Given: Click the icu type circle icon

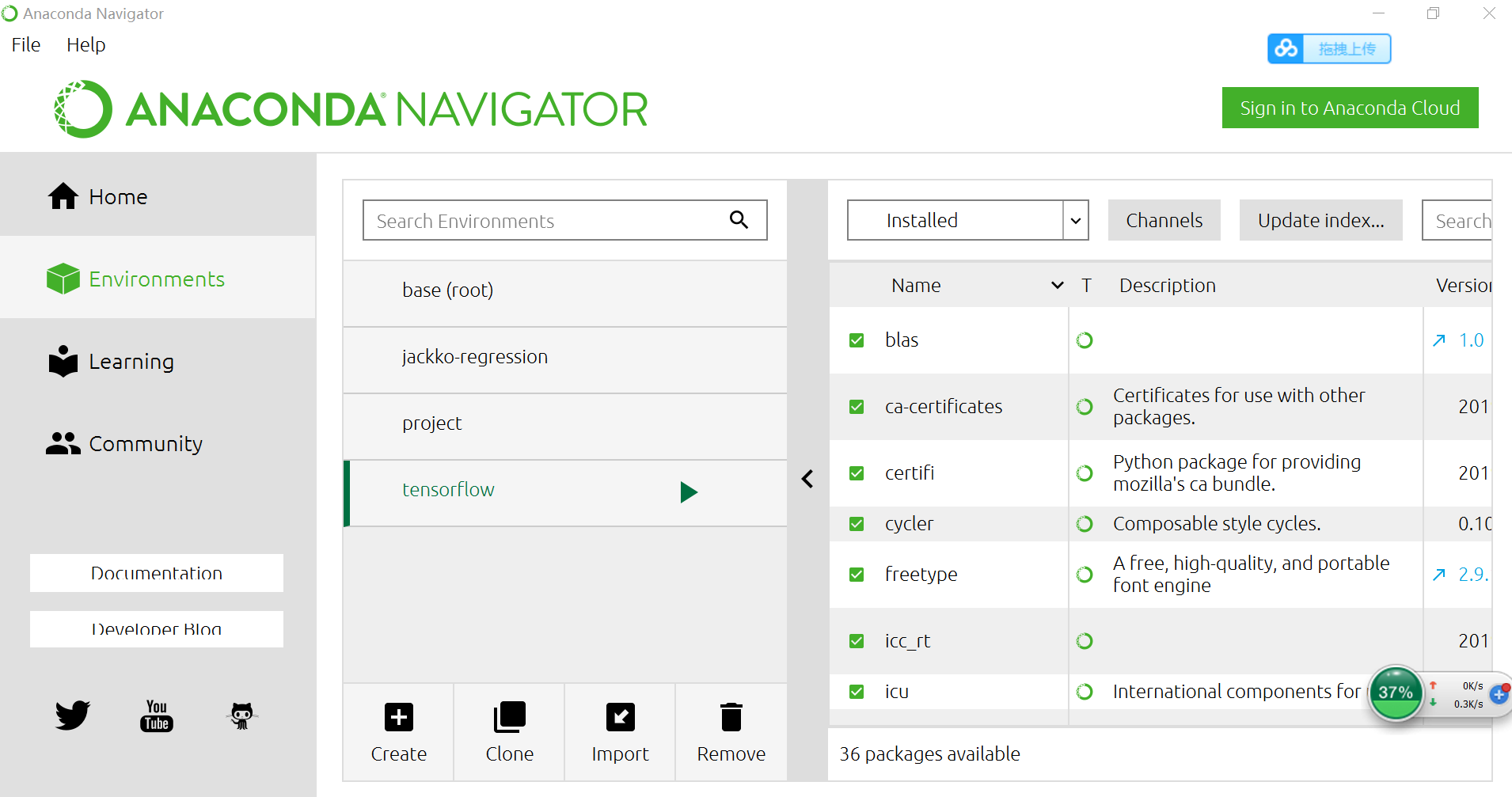Looking at the screenshot, I should tap(1085, 692).
